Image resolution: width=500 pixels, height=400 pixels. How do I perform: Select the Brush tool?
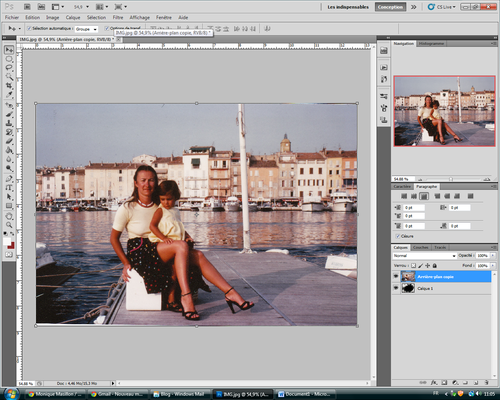coord(9,114)
